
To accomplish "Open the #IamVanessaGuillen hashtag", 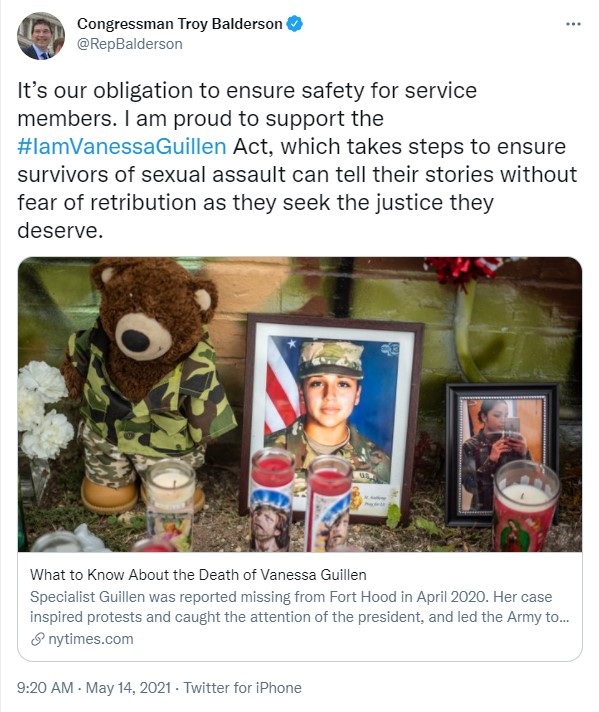I will pyautogui.click(x=122, y=147).
